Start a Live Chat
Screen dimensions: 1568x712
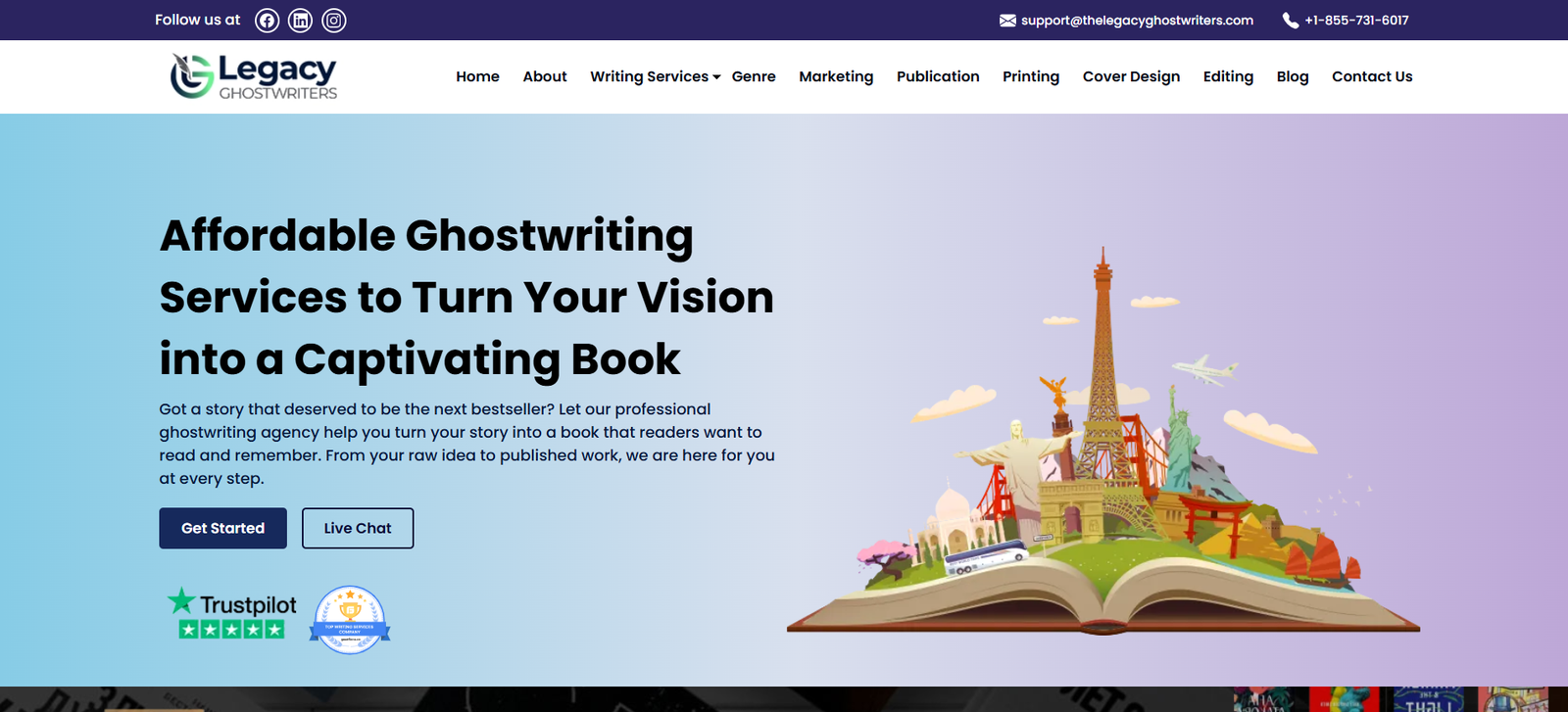(x=358, y=528)
